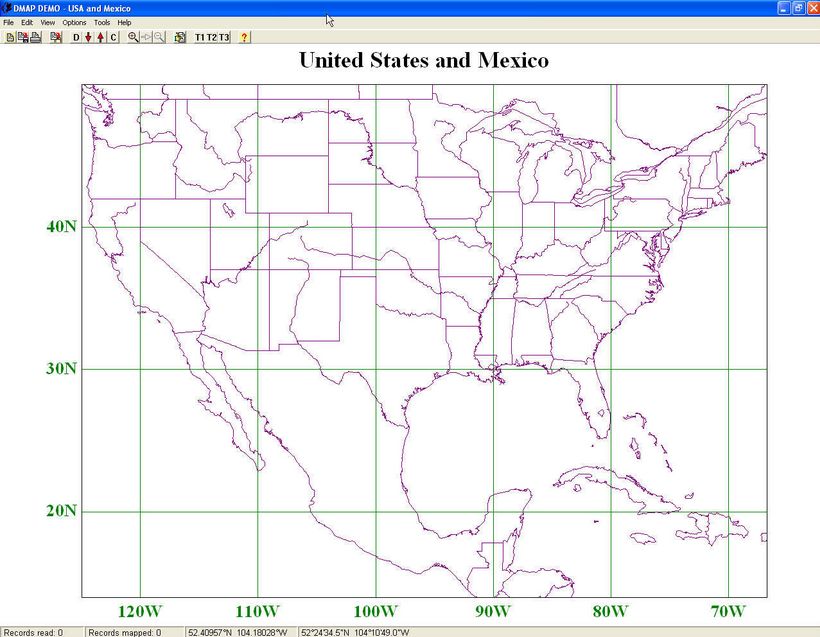The image size is (820, 637).
Task: Click the T1 toolbar button
Action: (200, 37)
